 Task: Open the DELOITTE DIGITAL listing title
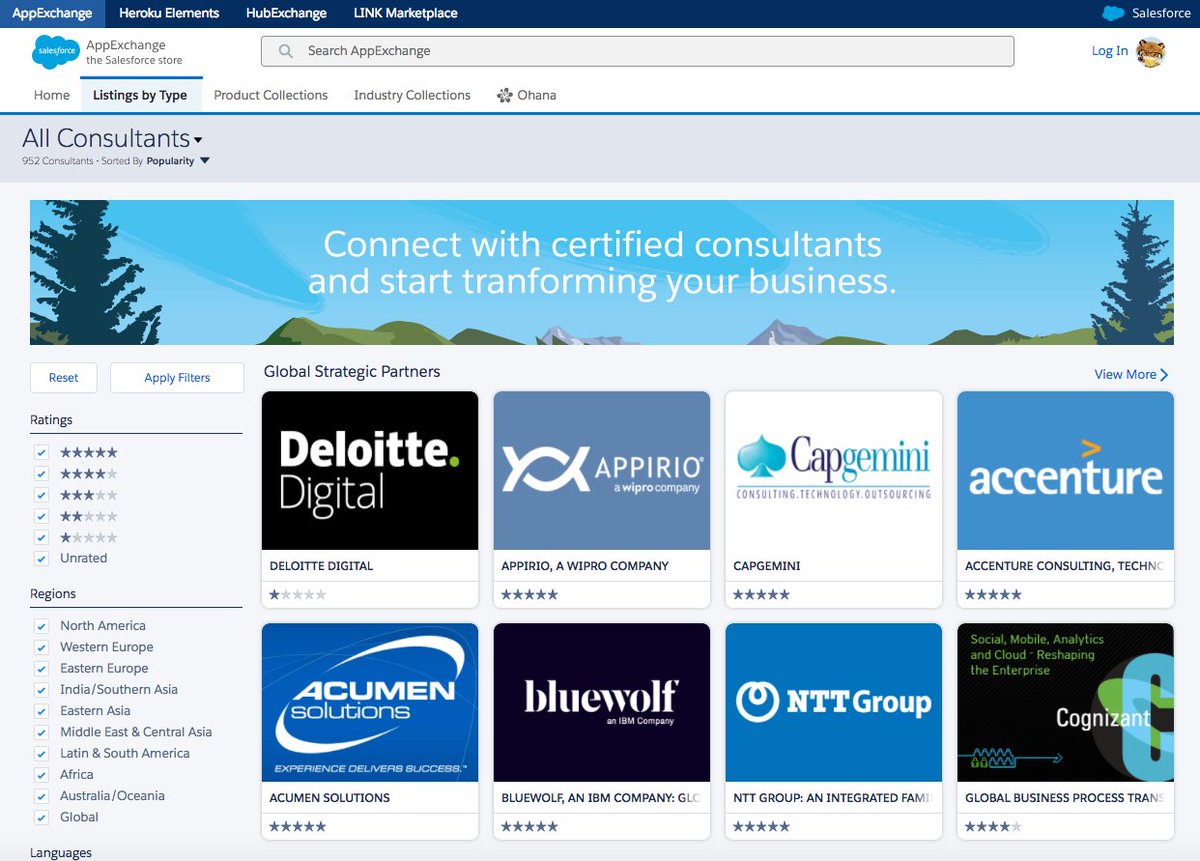[x=321, y=566]
